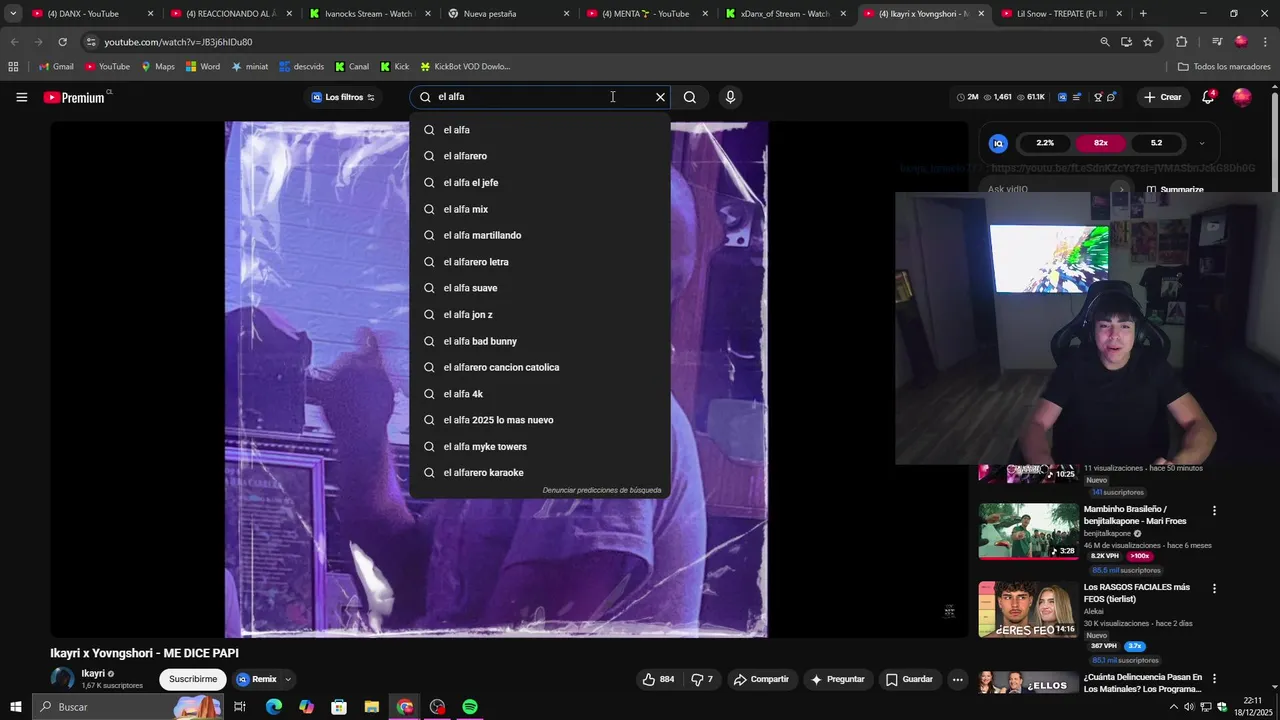Click the Preguntar button
Screen dimensions: 1280x720
pyautogui.click(x=837, y=679)
